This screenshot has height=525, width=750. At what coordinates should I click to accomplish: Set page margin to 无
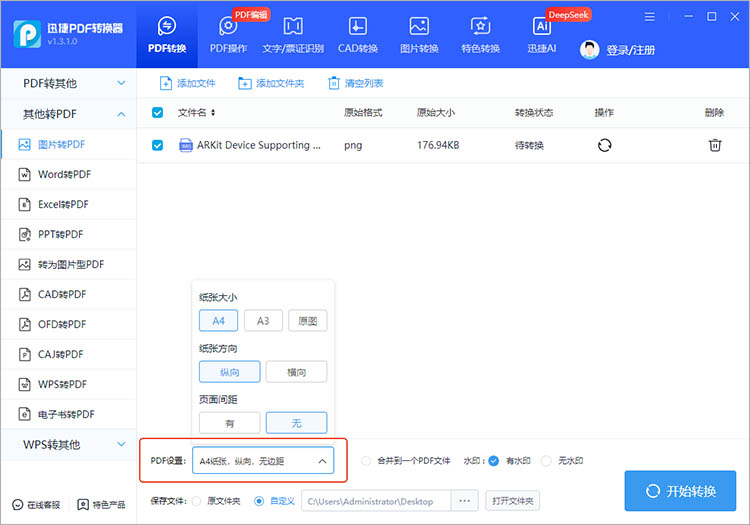point(297,423)
